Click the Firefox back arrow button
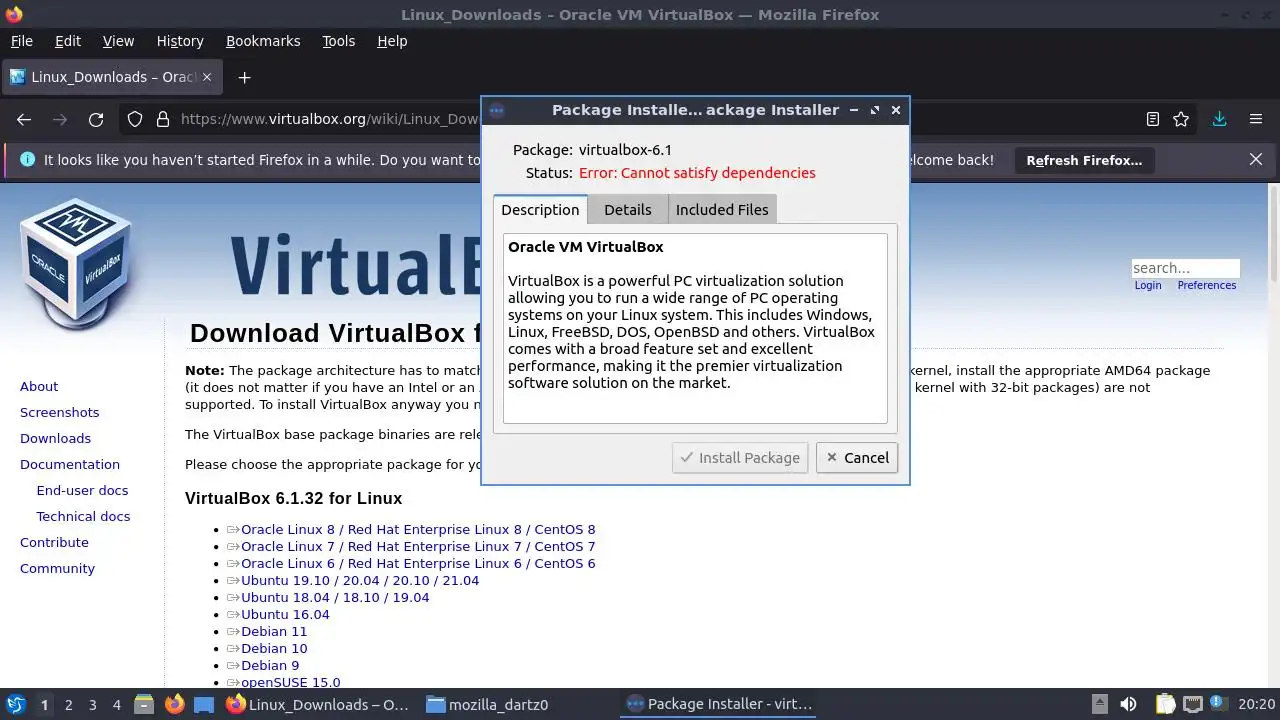The image size is (1280, 720). tap(24, 119)
